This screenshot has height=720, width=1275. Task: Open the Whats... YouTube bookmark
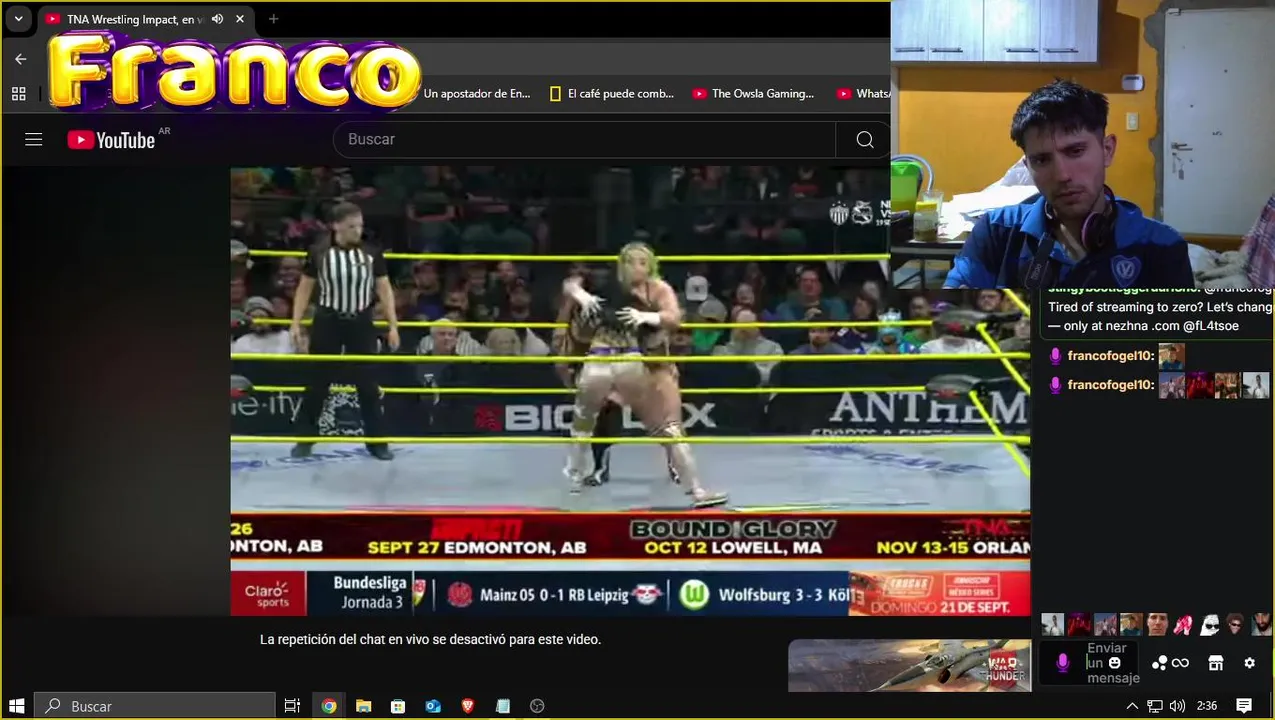click(865, 94)
